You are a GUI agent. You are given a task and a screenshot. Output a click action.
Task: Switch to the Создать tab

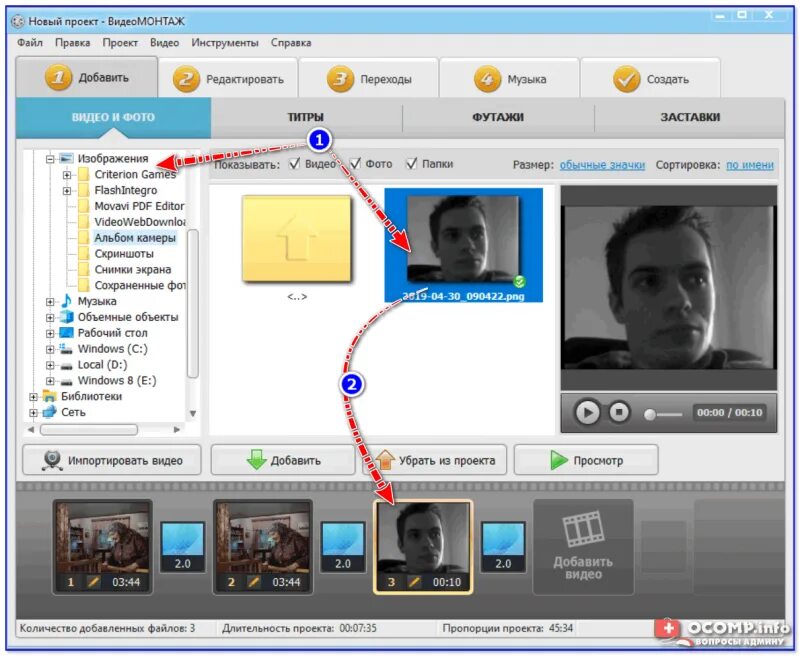point(651,79)
